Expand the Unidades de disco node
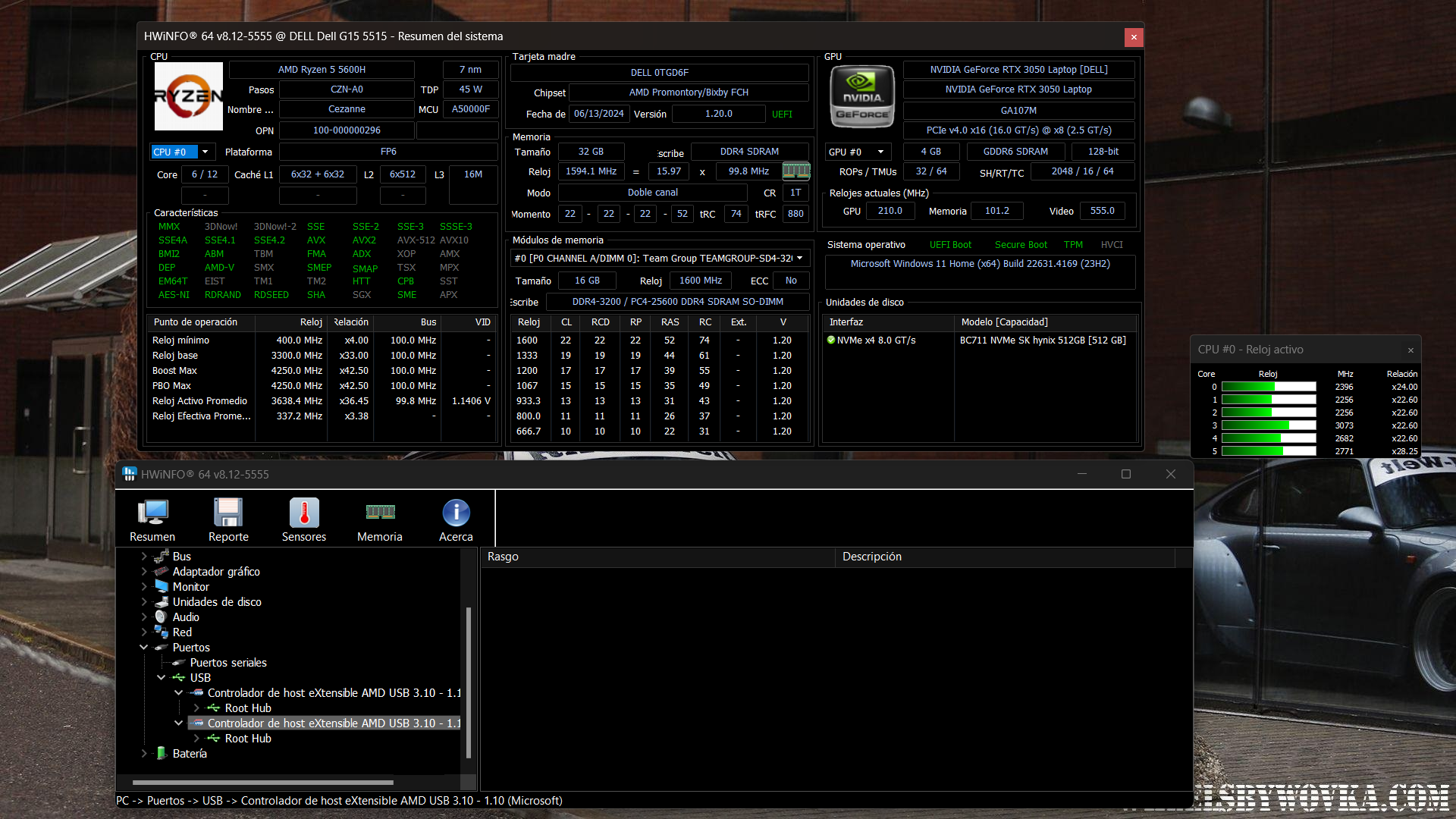Image resolution: width=1456 pixels, height=819 pixels. [x=144, y=602]
